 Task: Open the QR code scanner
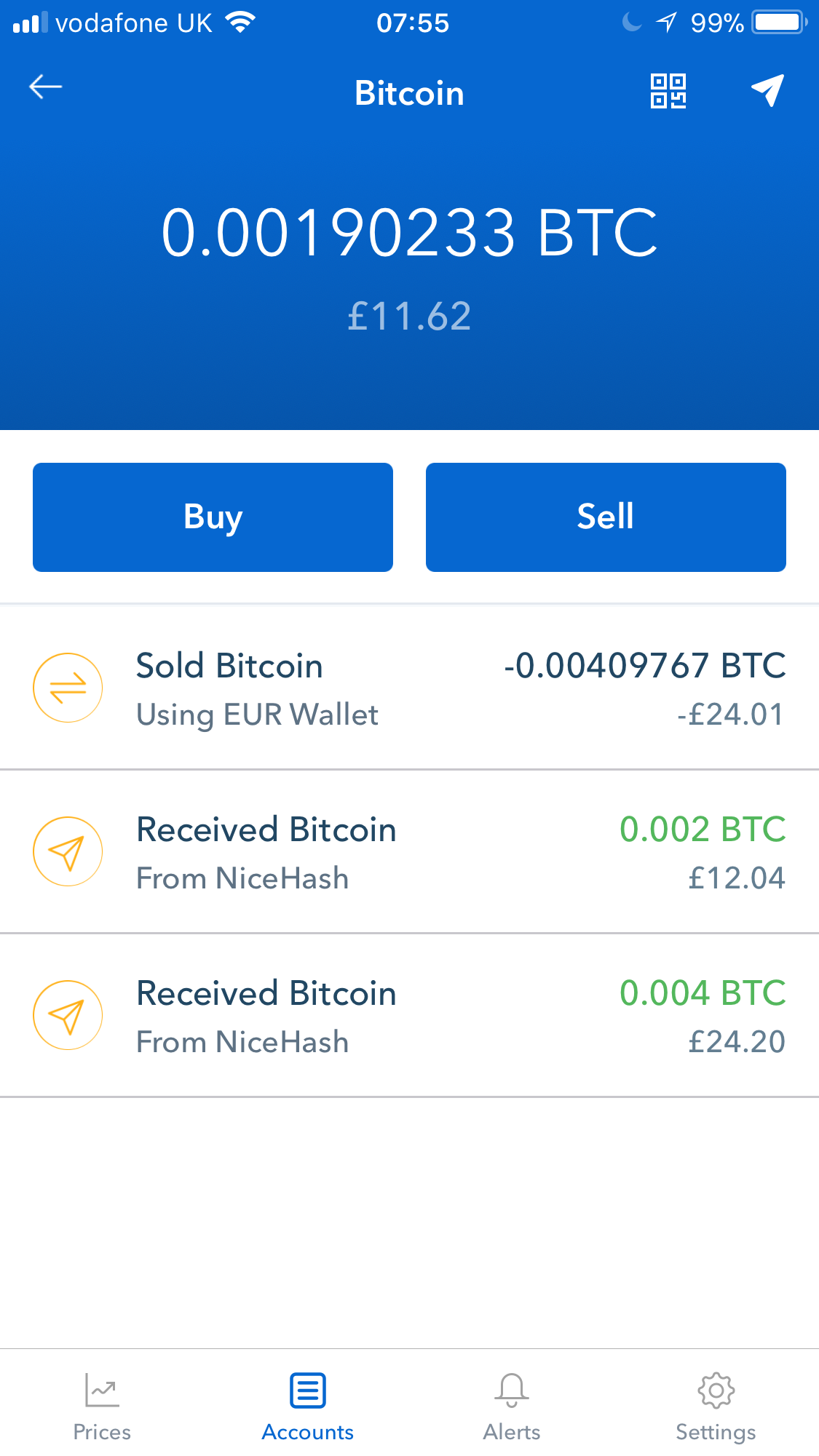[x=668, y=91]
